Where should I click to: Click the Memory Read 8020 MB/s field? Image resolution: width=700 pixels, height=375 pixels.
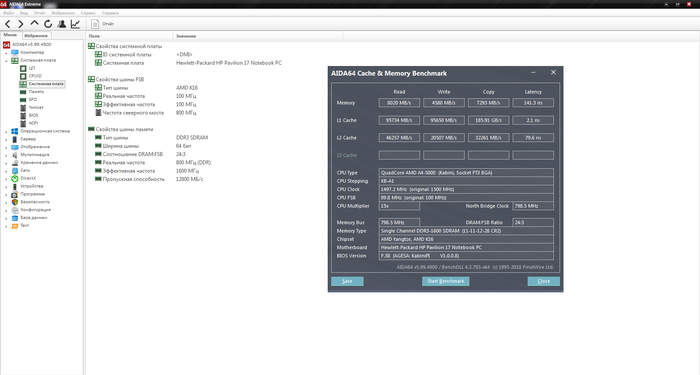click(x=399, y=103)
